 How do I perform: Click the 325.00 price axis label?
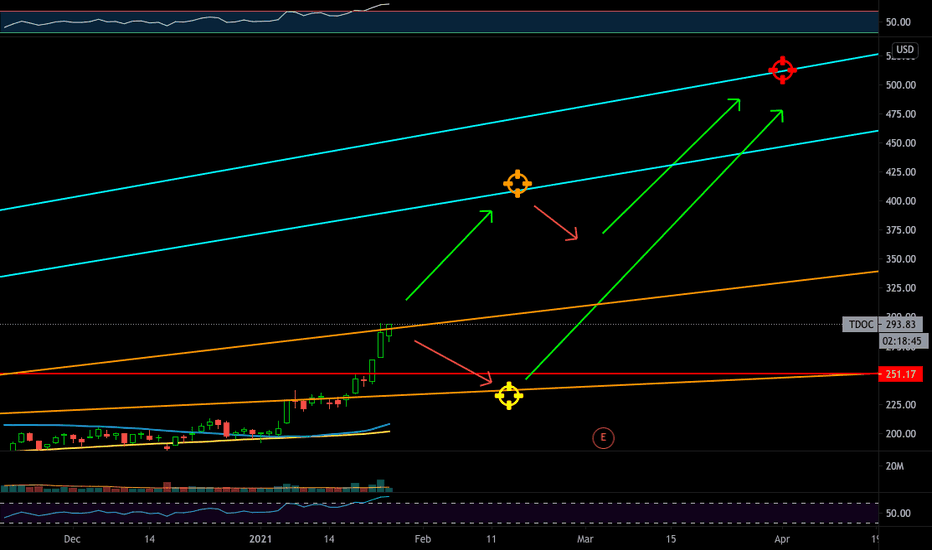pos(900,288)
